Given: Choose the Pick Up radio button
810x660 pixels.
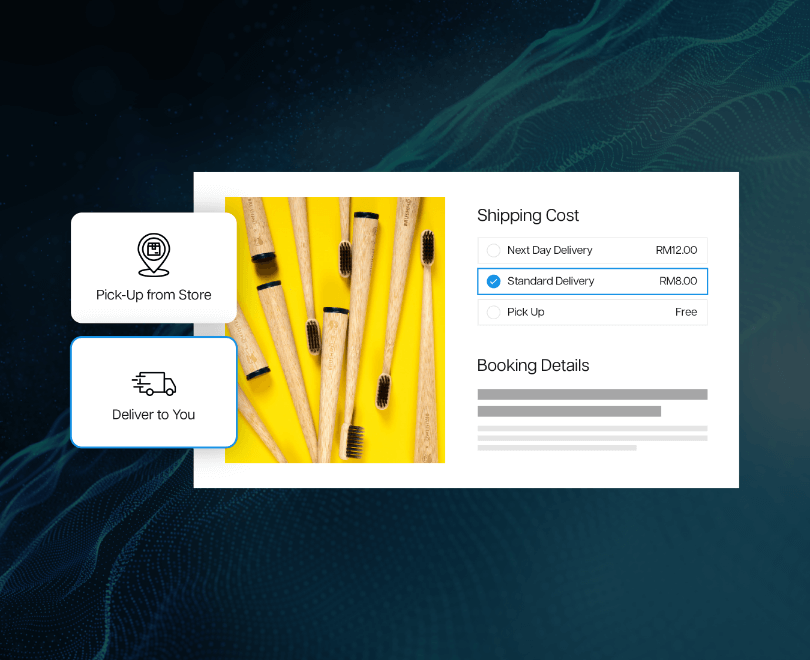Looking at the screenshot, I should [493, 312].
